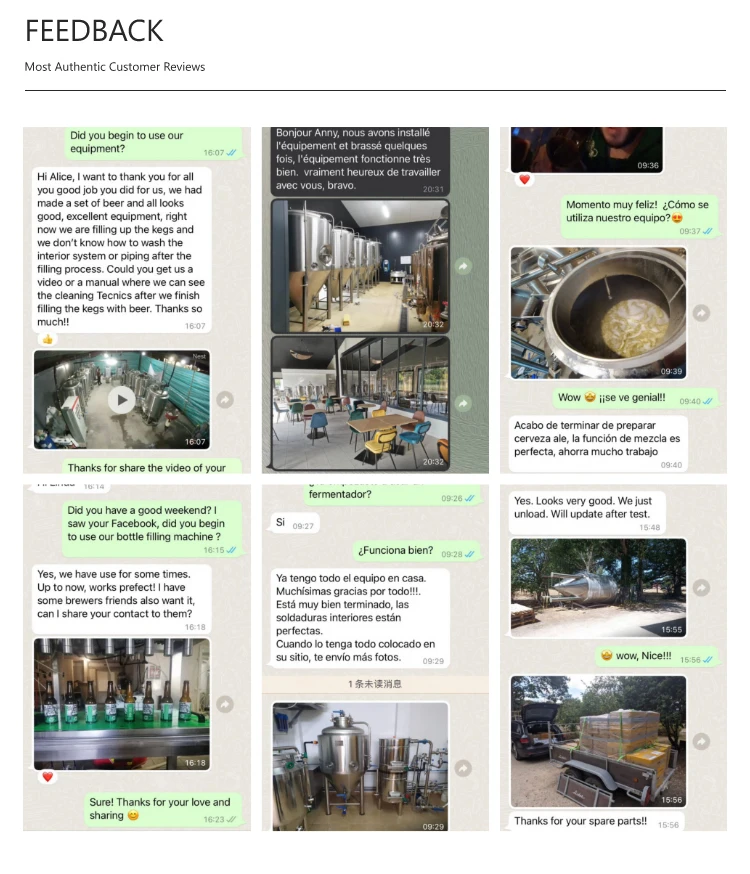Open the restaurant seating area photo
This screenshot has height=874, width=750.
[360, 402]
